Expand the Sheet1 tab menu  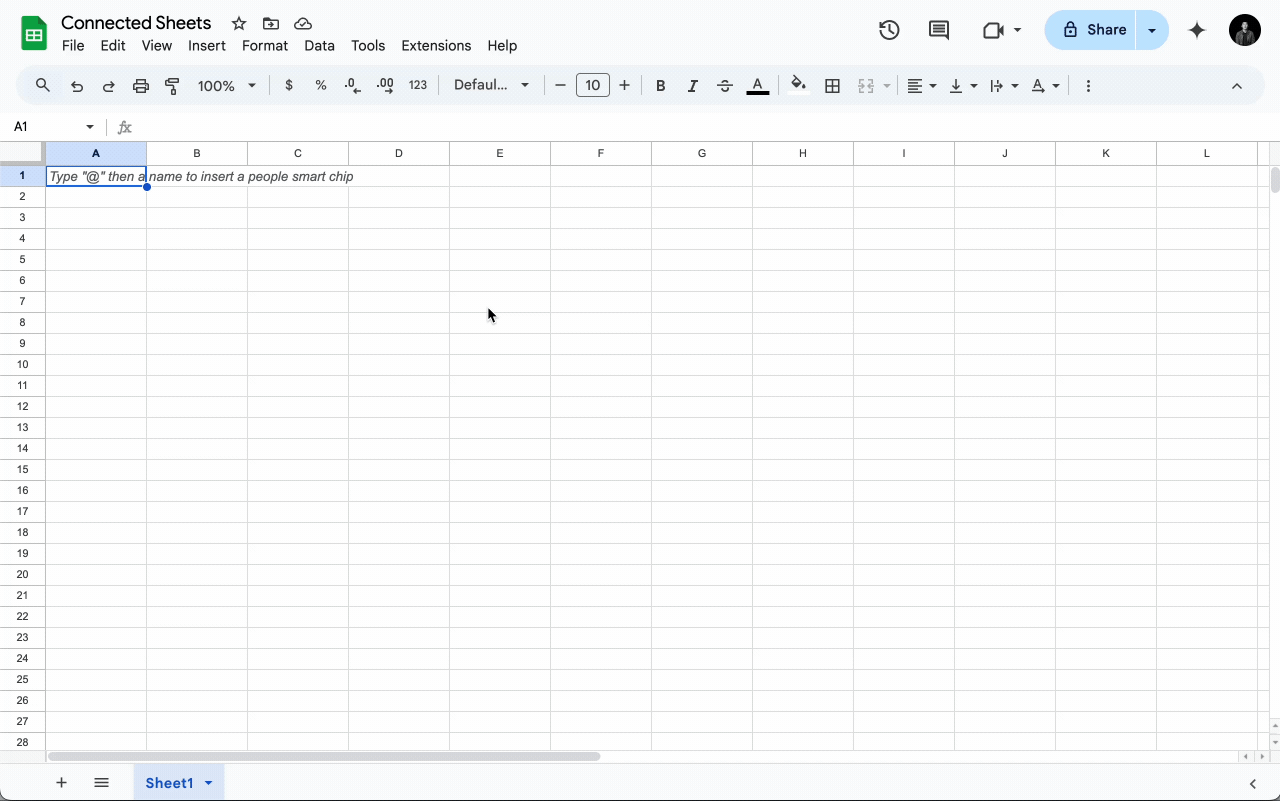[x=209, y=783]
